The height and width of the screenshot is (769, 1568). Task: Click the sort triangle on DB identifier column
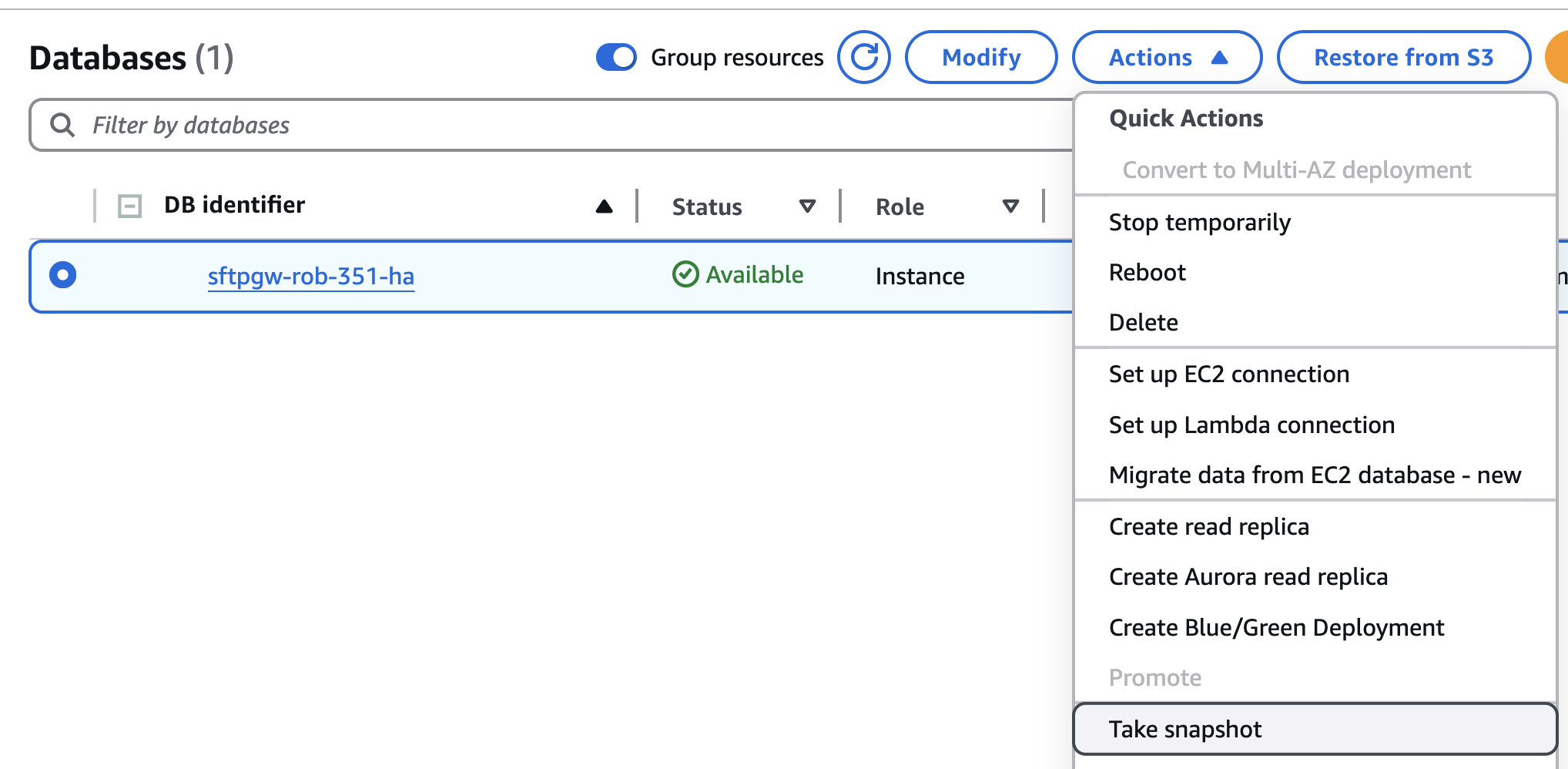[604, 206]
